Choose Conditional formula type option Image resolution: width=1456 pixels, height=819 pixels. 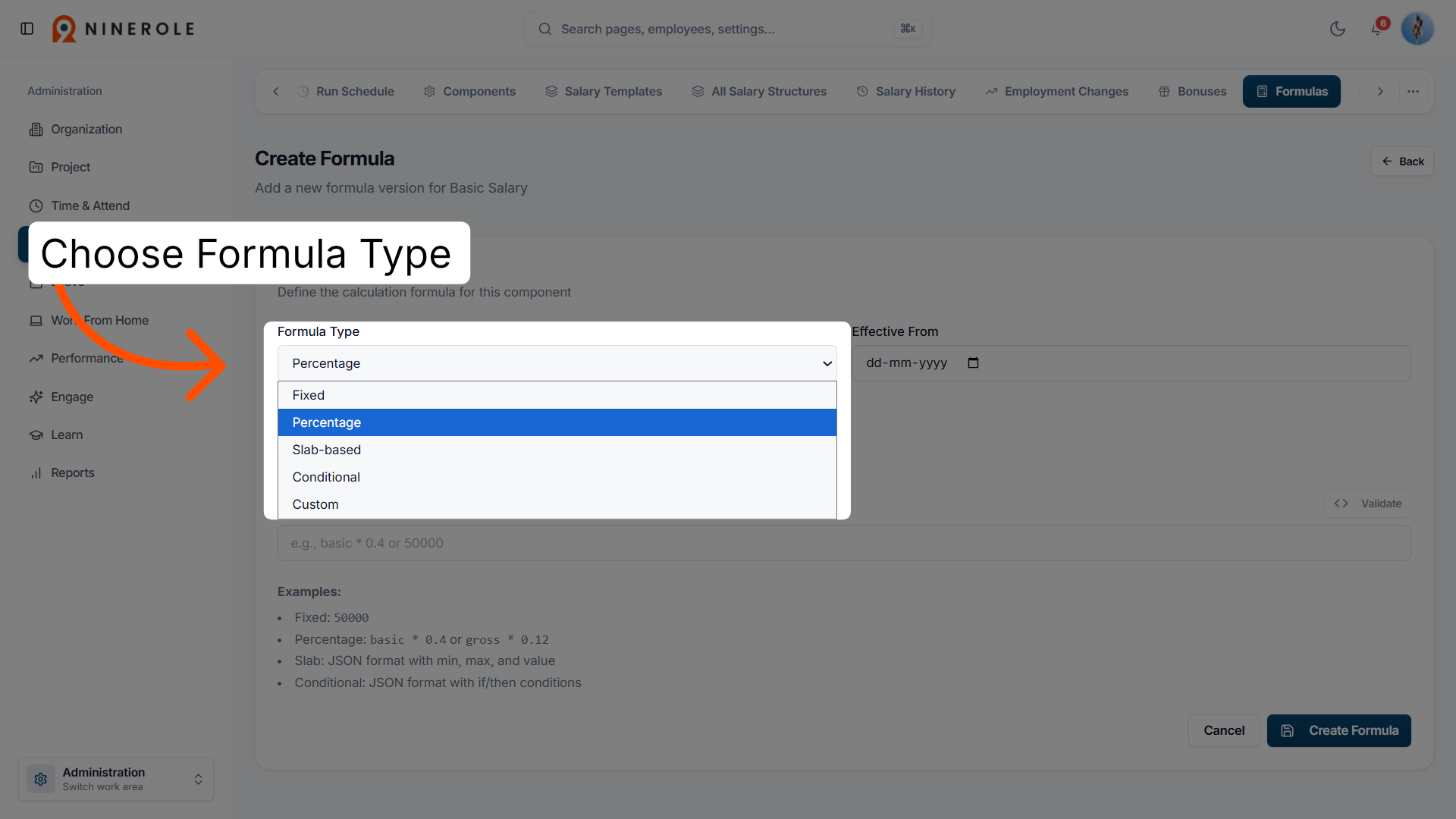pos(557,477)
